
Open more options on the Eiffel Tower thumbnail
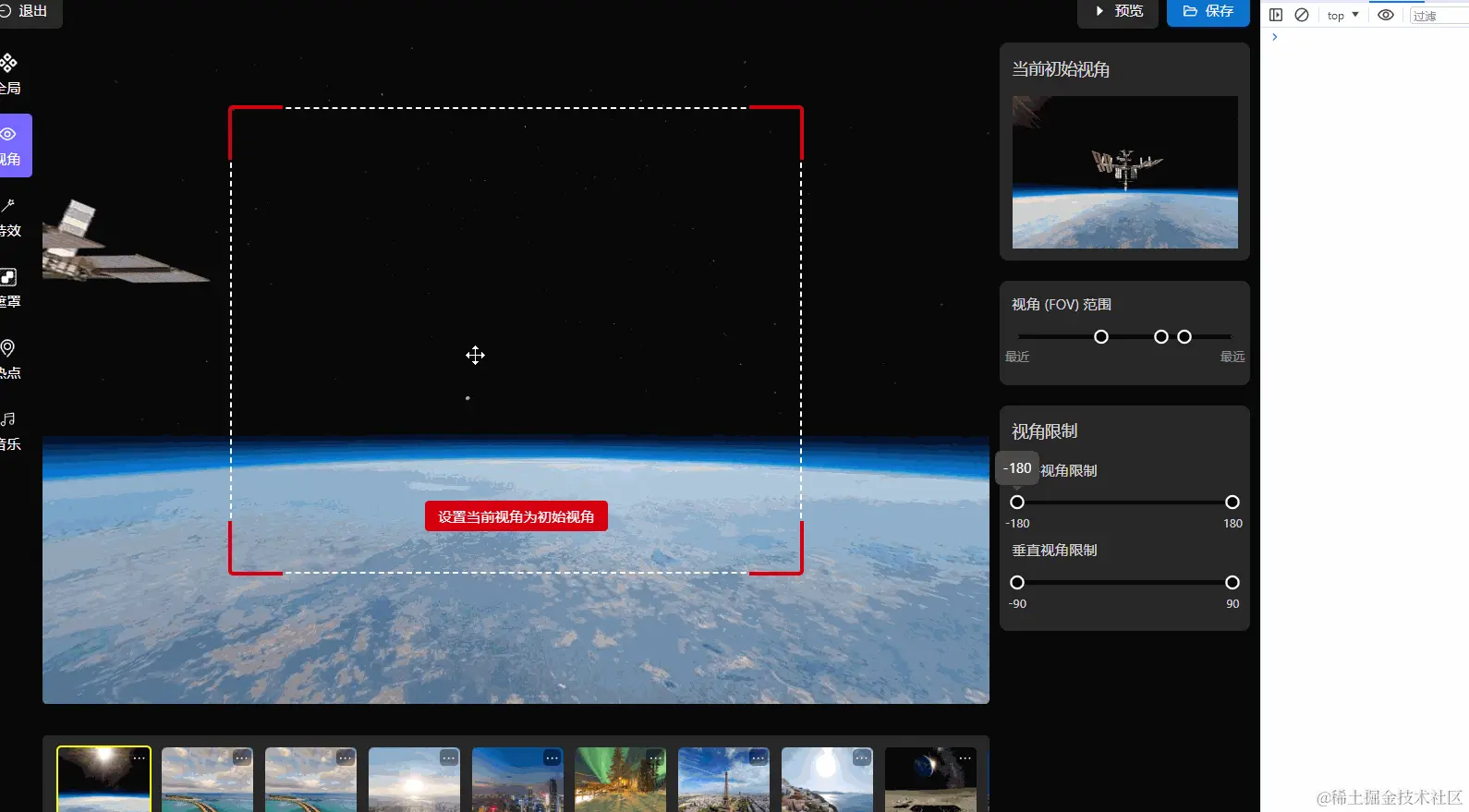(759, 757)
